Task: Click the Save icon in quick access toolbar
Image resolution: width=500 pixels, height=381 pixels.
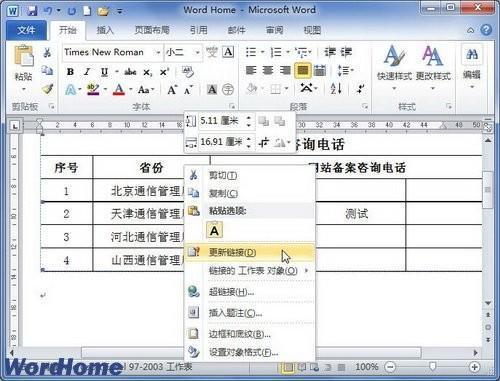Action: coord(32,10)
